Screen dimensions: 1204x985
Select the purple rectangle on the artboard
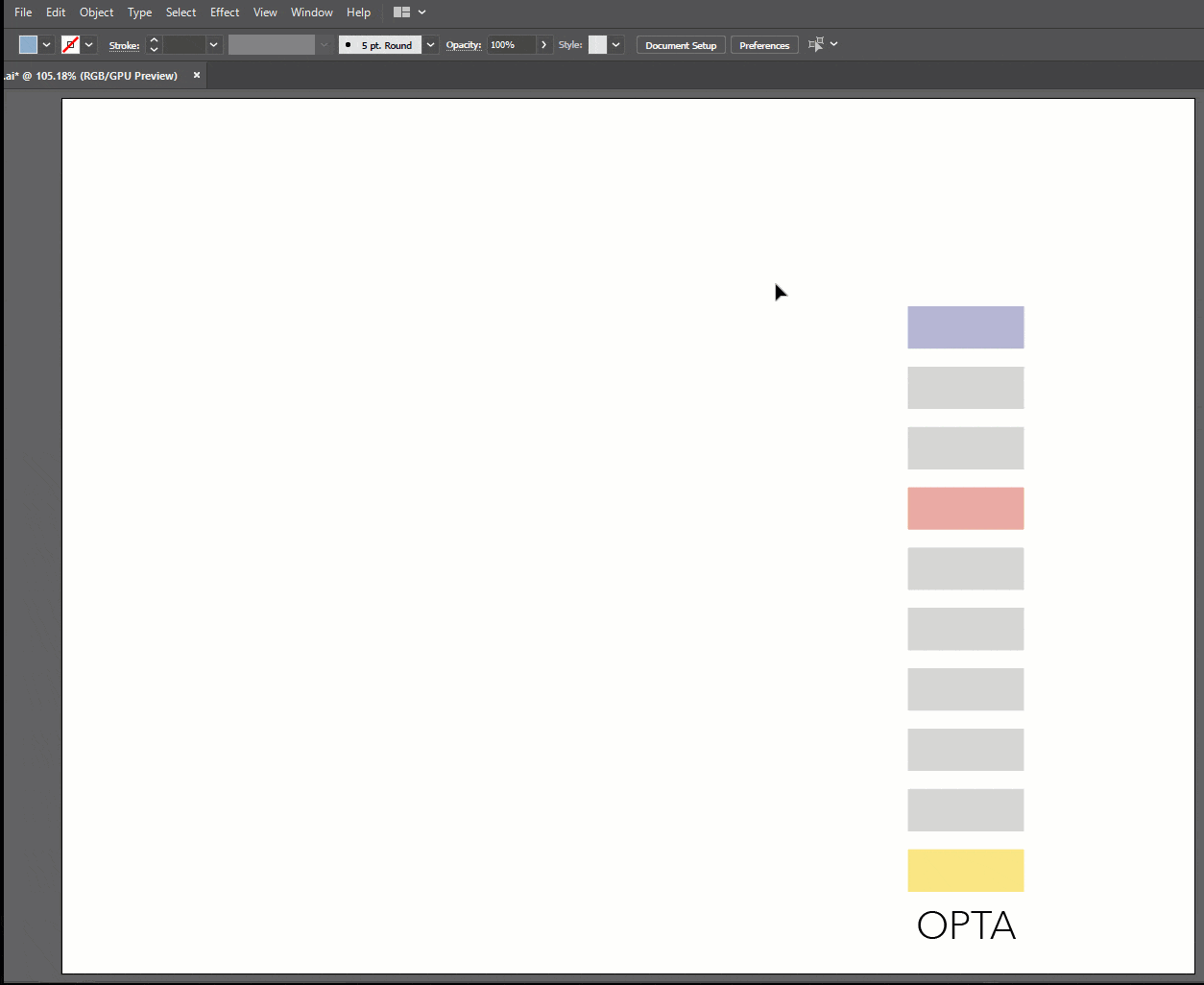(x=965, y=327)
